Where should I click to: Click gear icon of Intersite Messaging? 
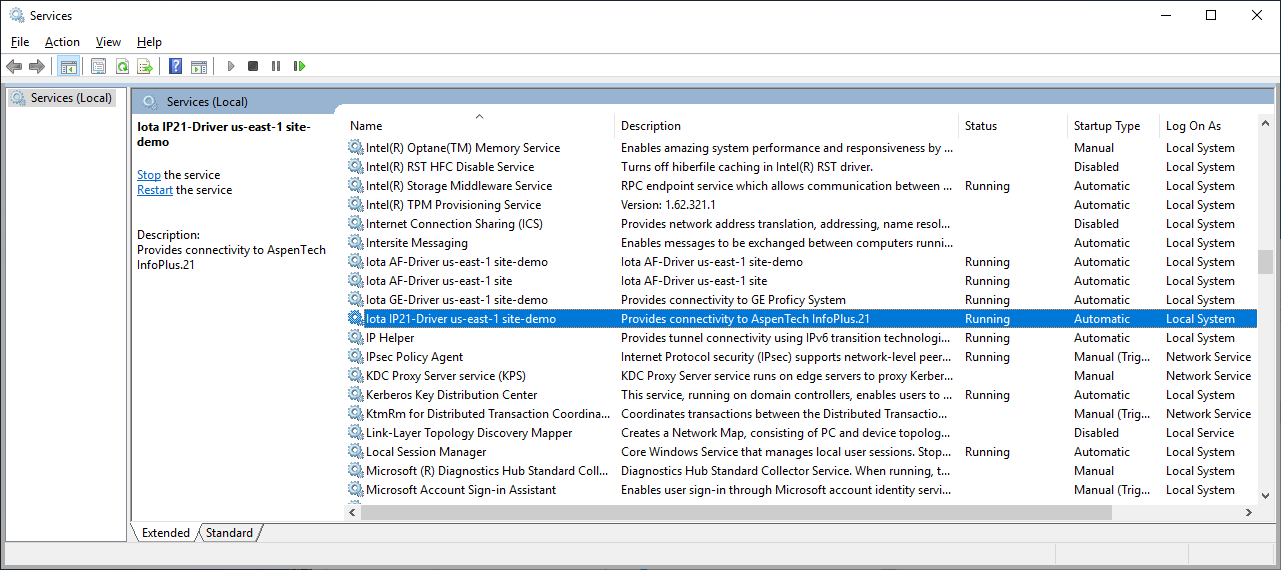coord(355,243)
